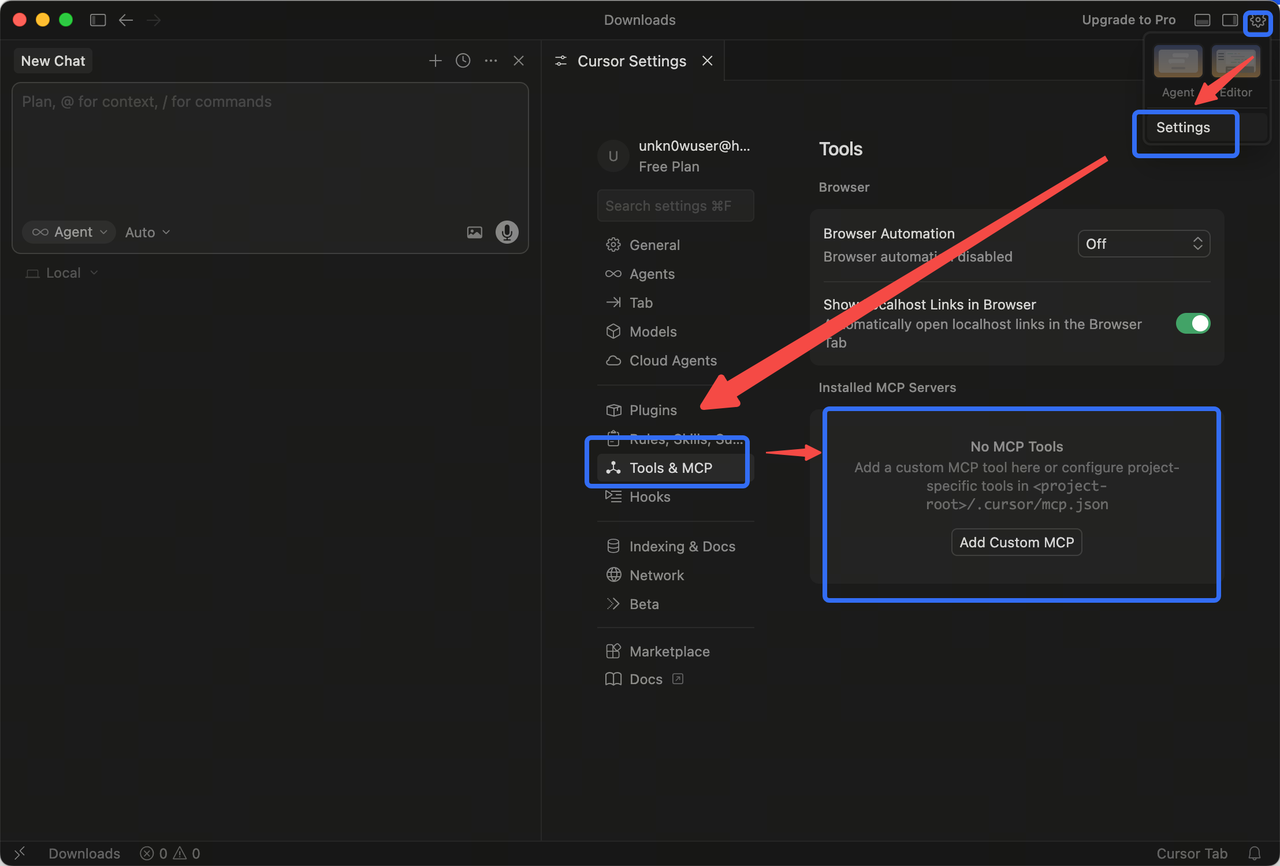
Task: Click the settings gear icon at top right
Action: click(1257, 20)
